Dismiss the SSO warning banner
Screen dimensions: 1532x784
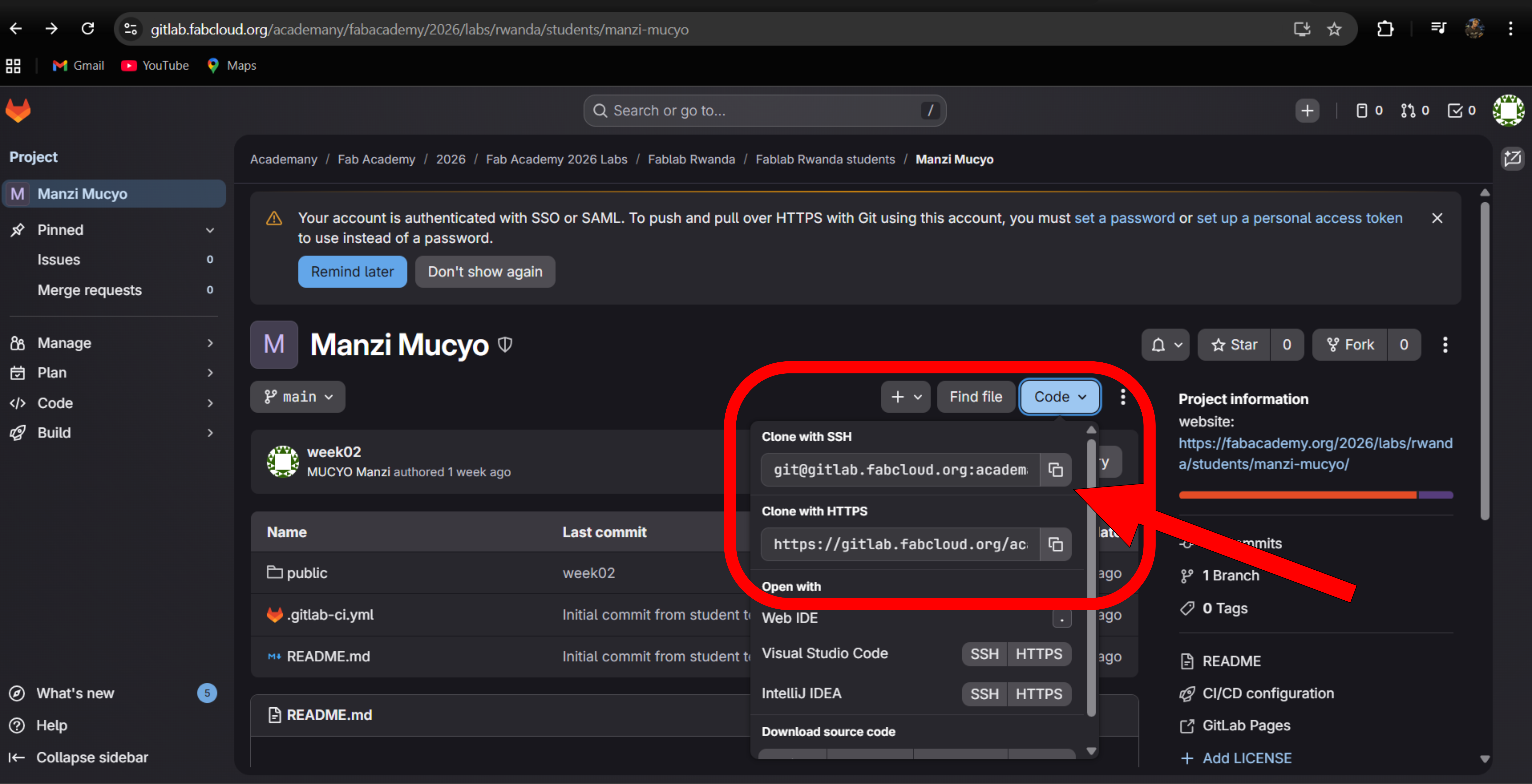(1437, 218)
